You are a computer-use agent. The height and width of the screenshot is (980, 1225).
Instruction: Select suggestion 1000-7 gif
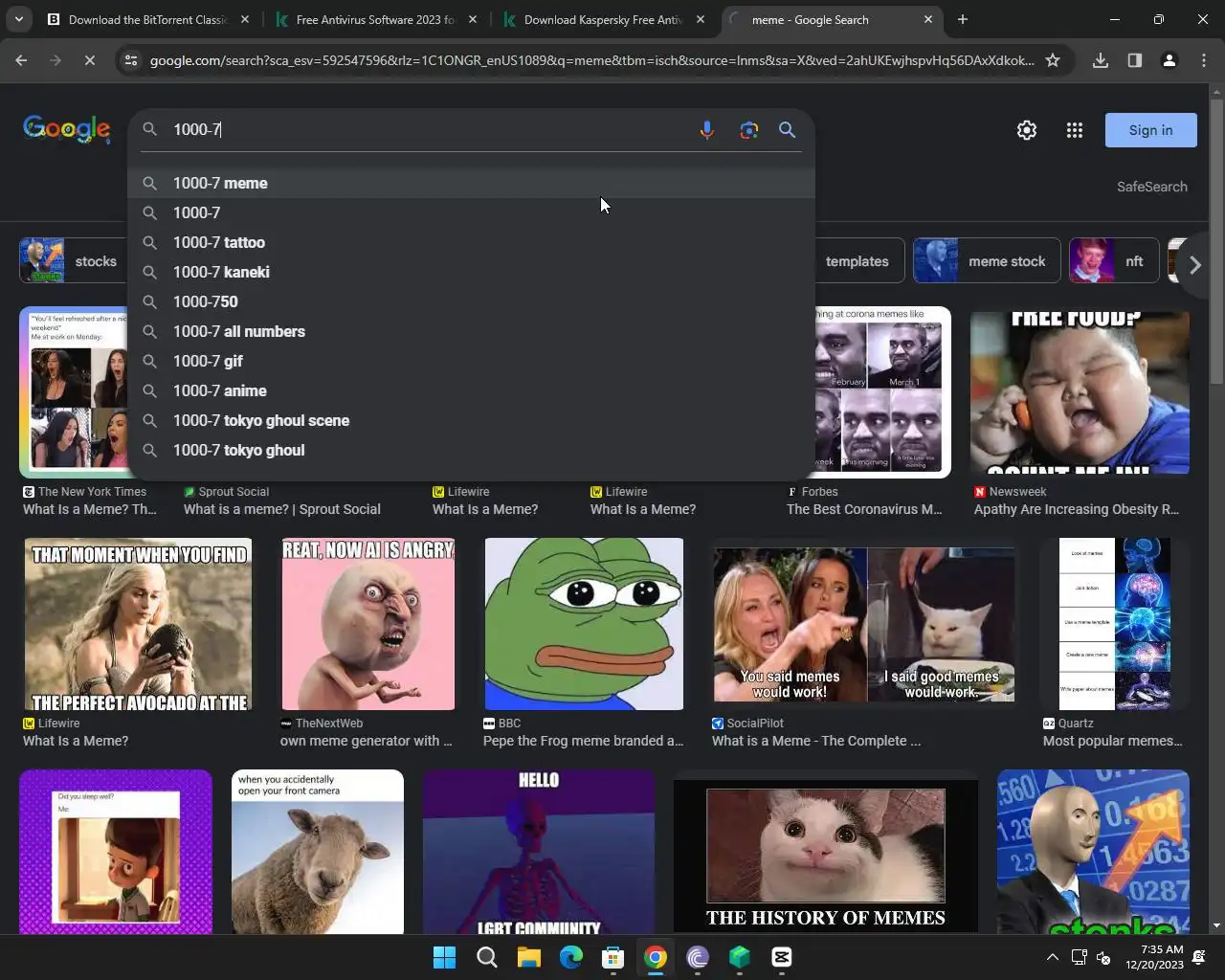pos(471,361)
